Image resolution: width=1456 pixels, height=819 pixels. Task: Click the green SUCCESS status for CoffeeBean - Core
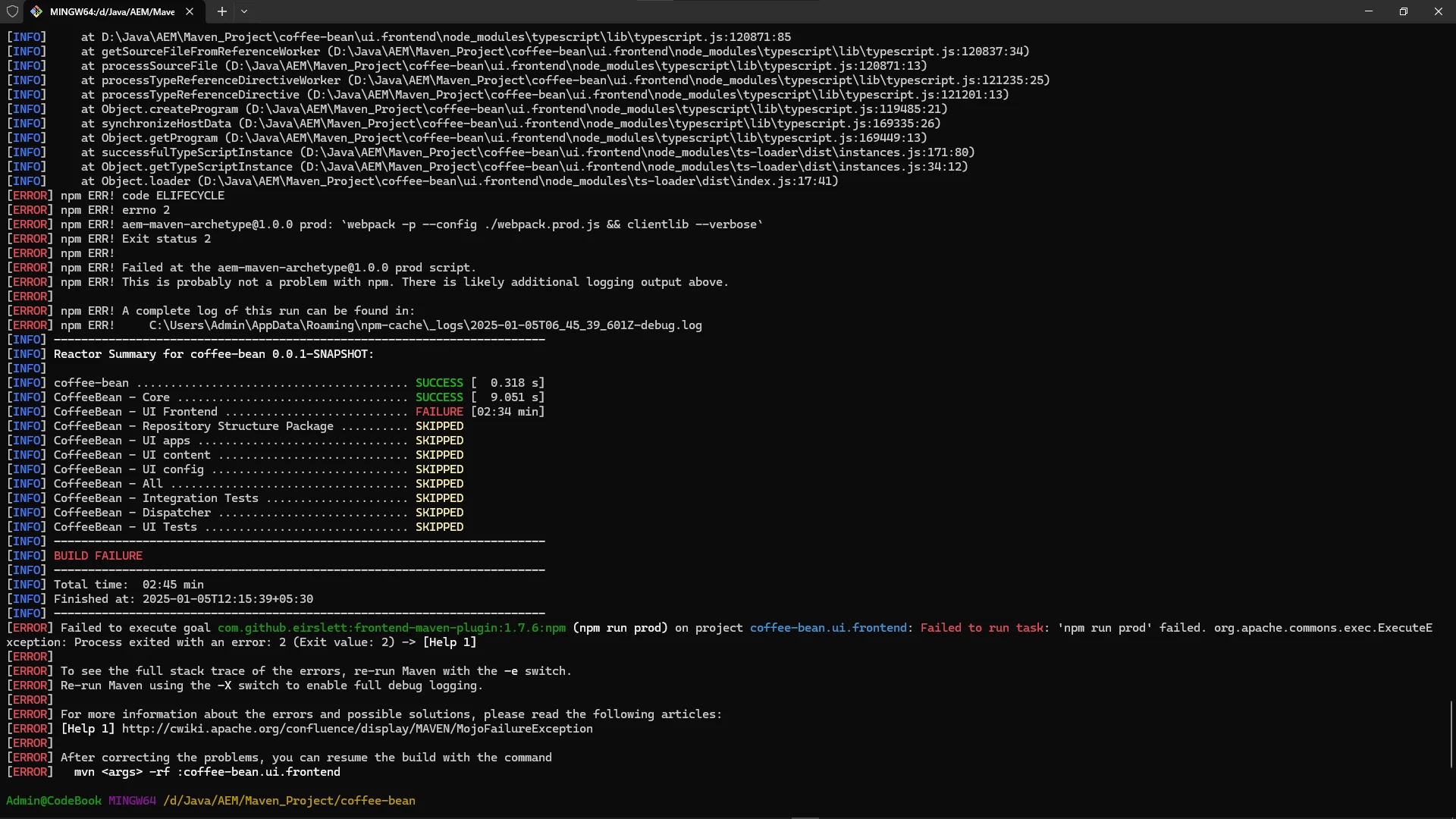pyautogui.click(x=439, y=397)
